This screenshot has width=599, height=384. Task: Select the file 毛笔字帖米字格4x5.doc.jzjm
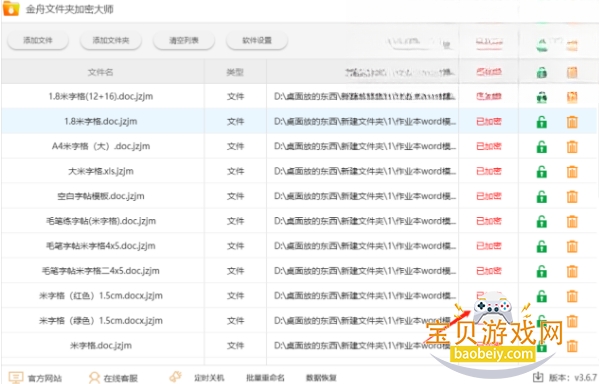click(x=101, y=246)
